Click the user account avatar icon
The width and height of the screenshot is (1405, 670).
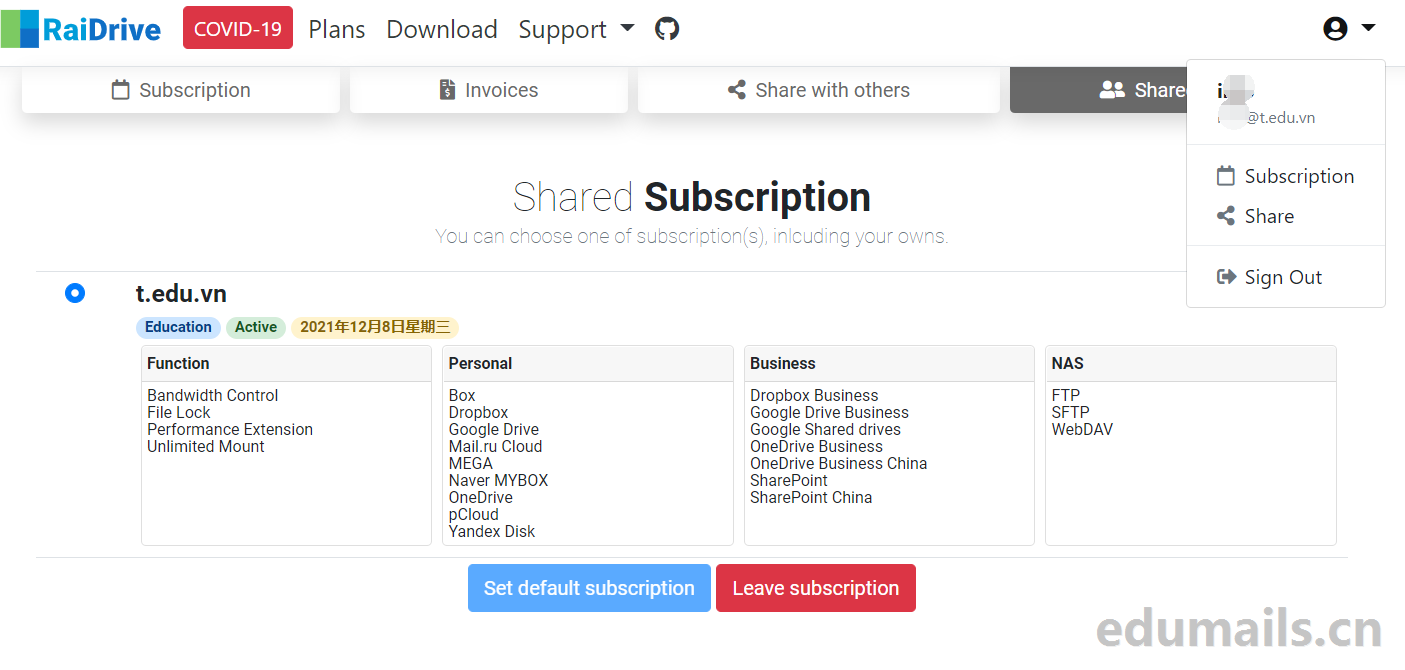(x=1335, y=29)
